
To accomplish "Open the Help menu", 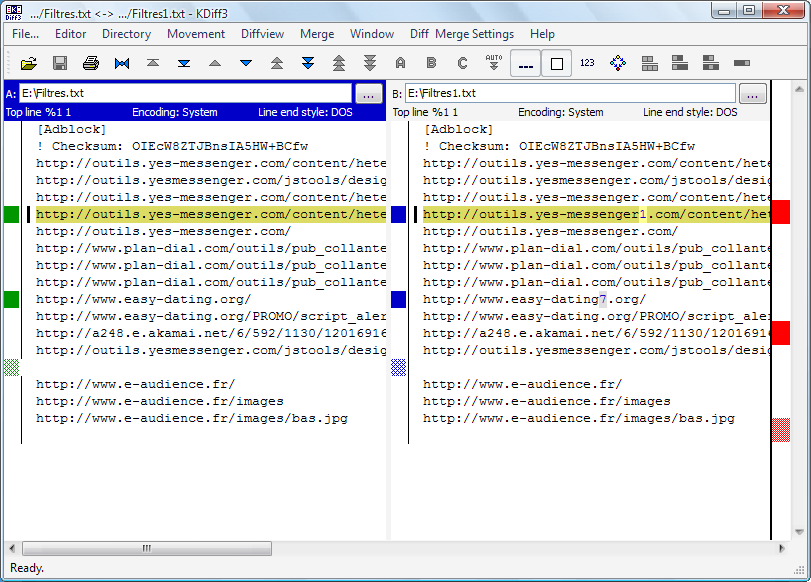I will point(542,34).
